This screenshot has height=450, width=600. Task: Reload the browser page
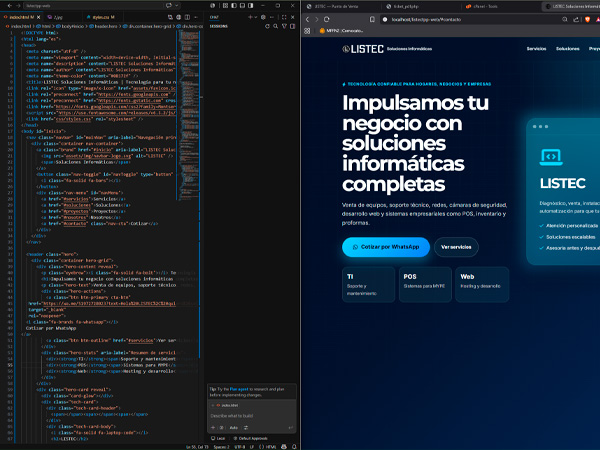[326, 20]
